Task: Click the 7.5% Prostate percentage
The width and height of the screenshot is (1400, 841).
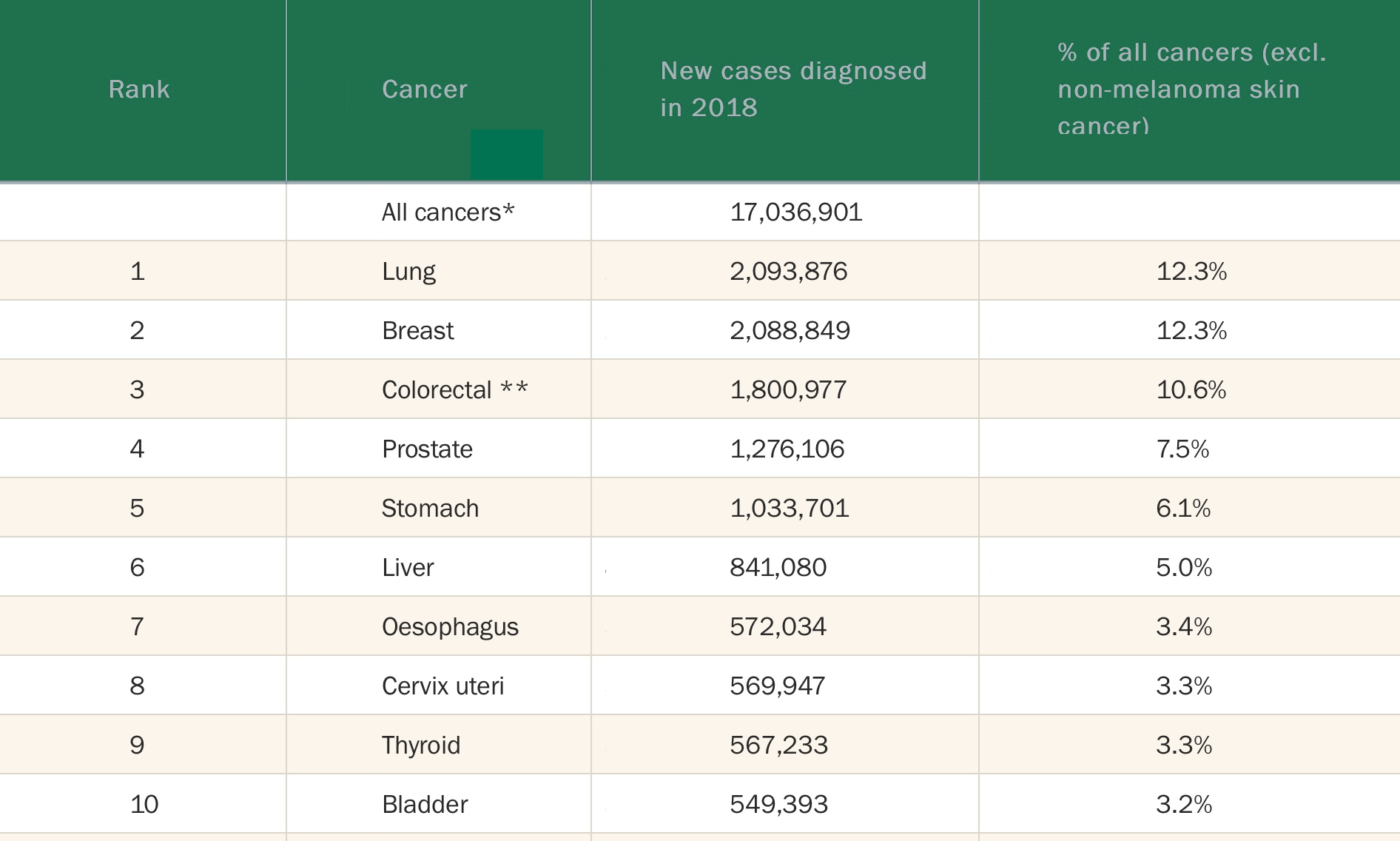Action: [x=1182, y=449]
